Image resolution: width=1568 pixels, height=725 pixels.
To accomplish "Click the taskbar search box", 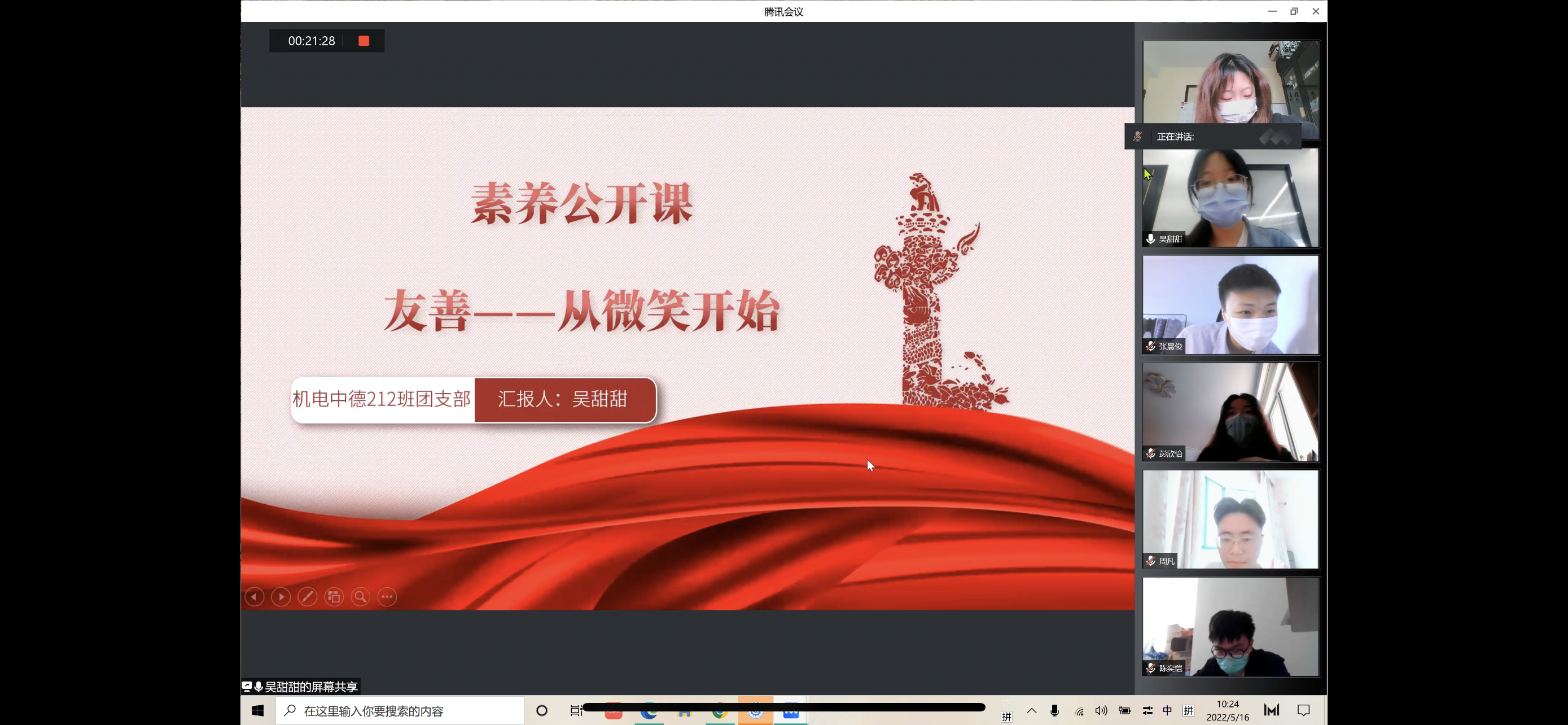I will tap(400, 710).
